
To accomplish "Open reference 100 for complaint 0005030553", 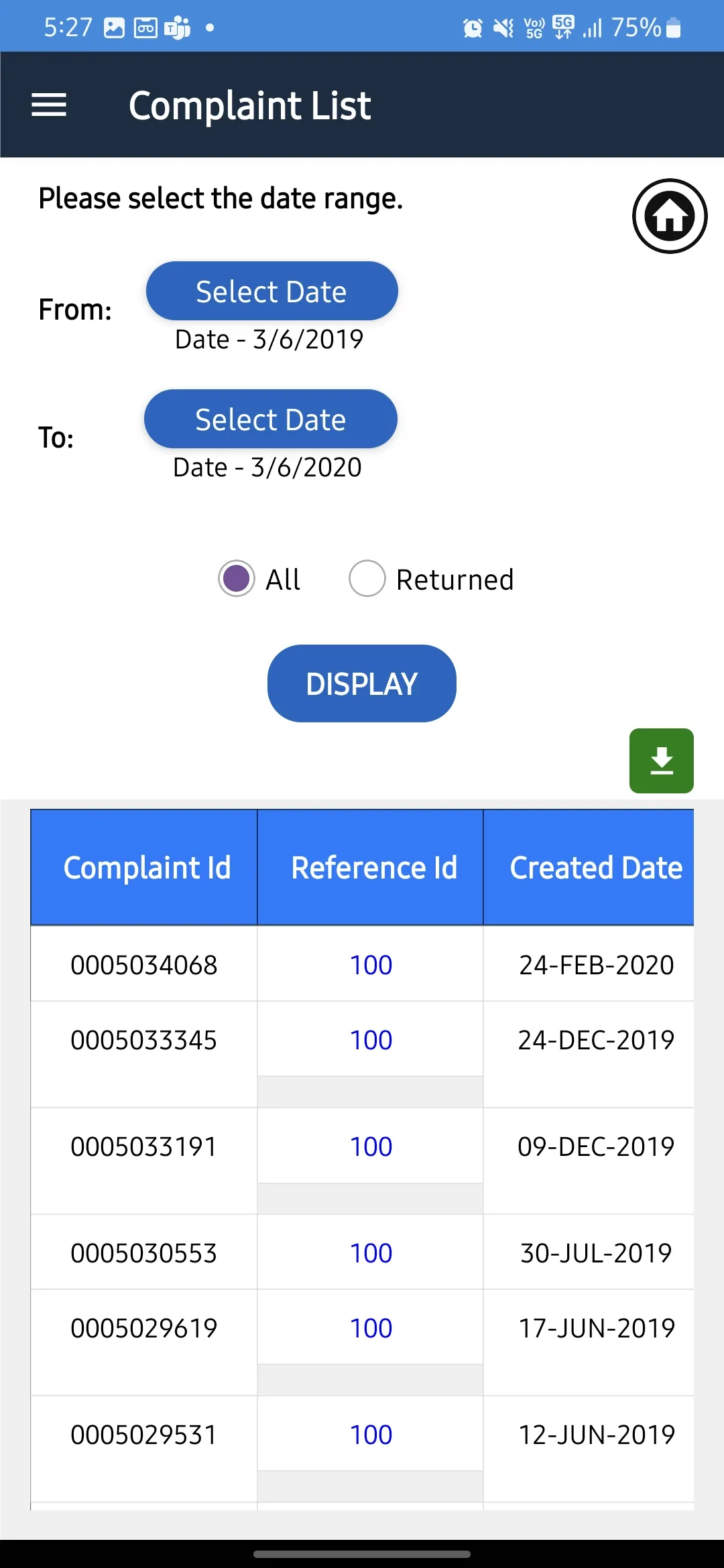I will [371, 1253].
